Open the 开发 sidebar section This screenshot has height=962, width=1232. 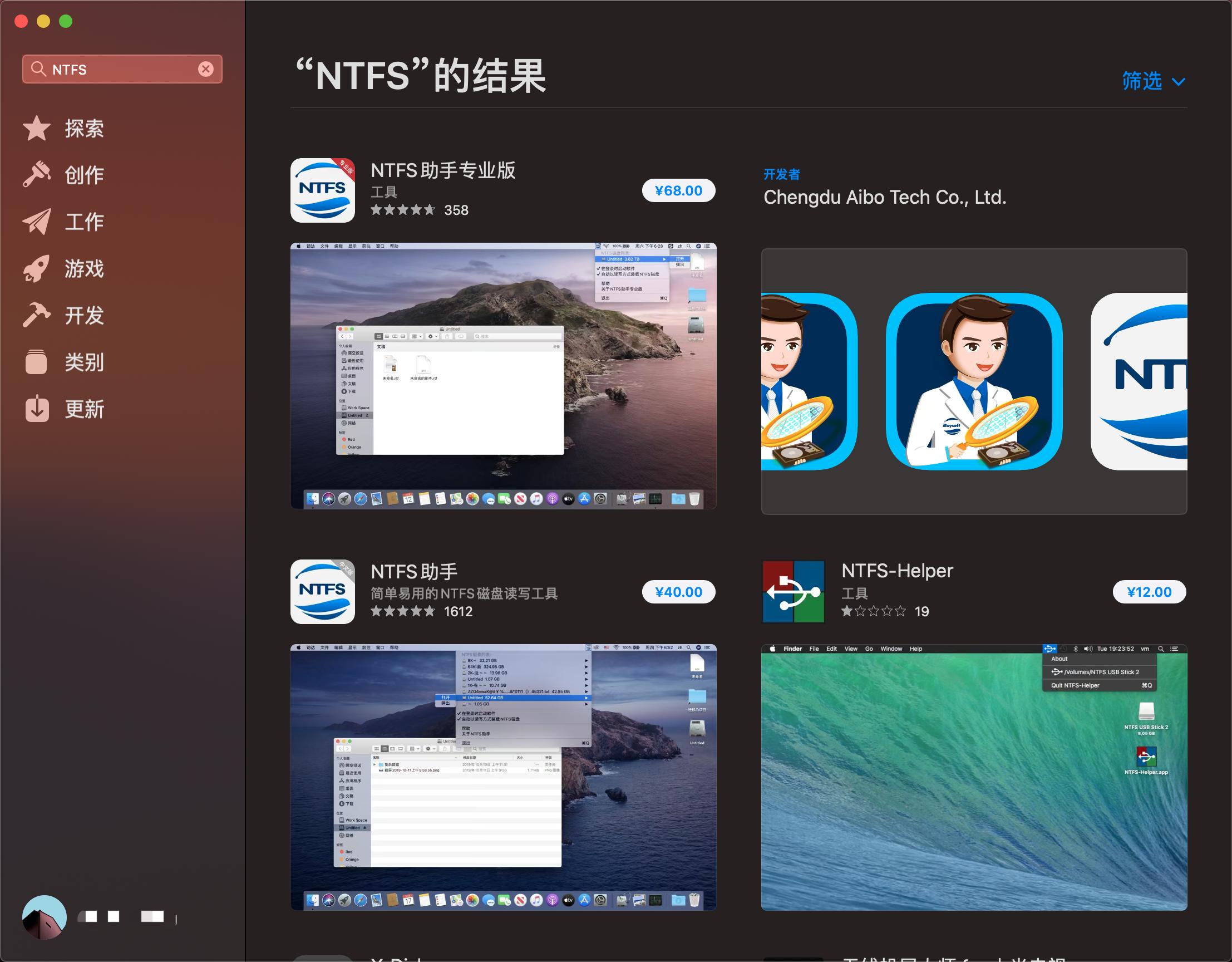pyautogui.click(x=83, y=316)
